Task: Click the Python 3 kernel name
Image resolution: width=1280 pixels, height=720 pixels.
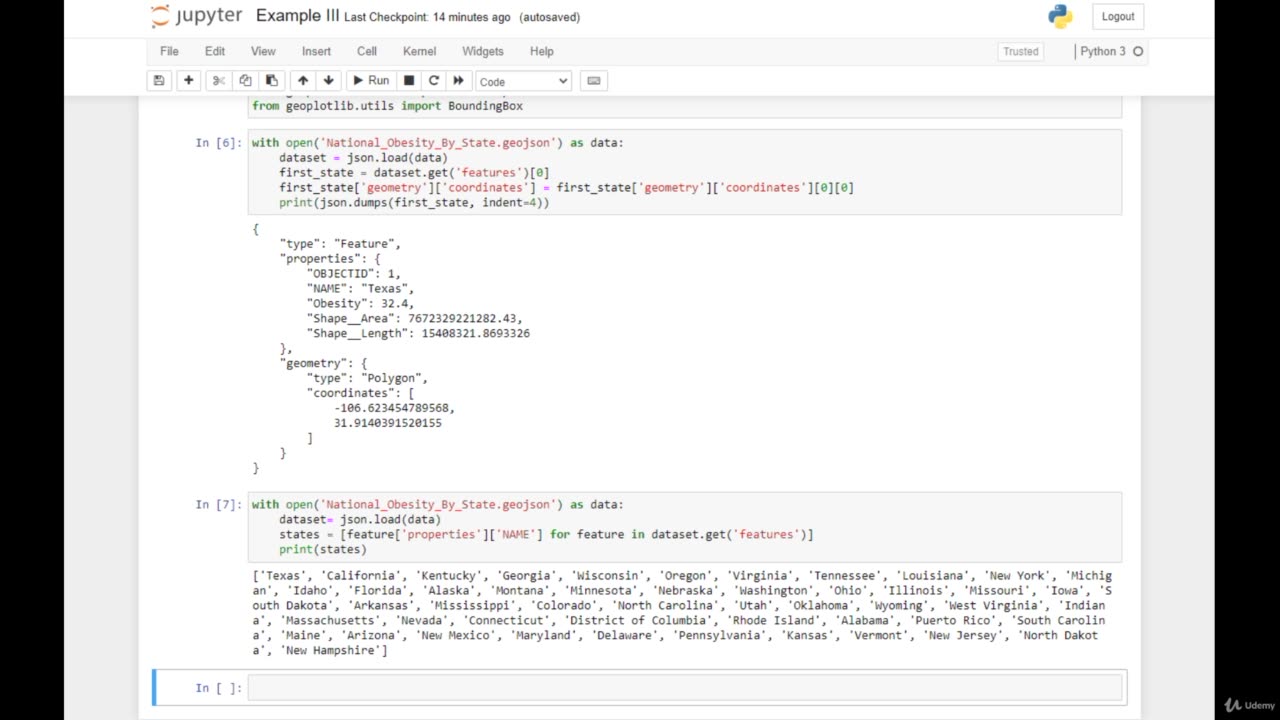Action: 1102,51
